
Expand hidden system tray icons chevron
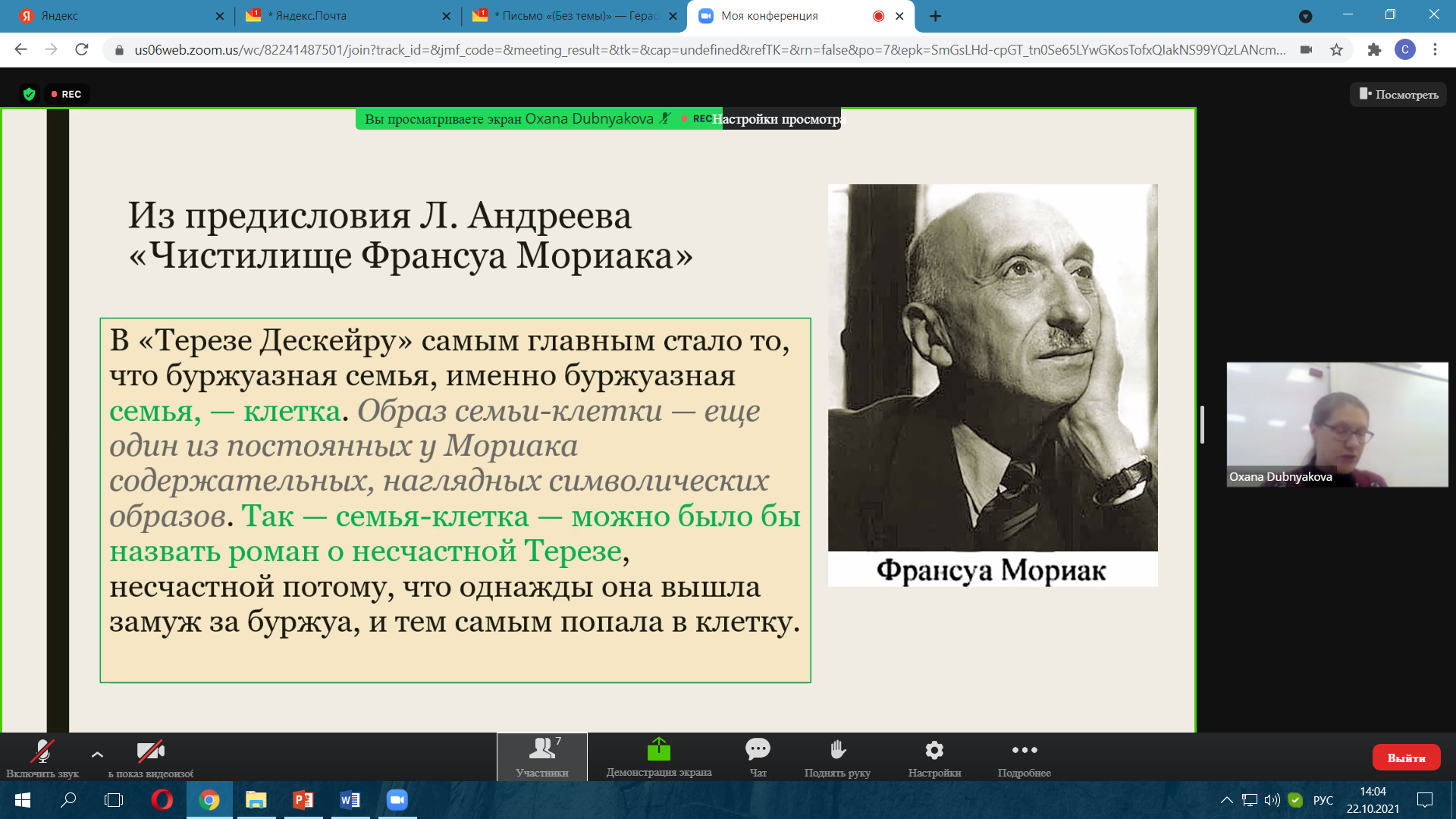[1226, 800]
